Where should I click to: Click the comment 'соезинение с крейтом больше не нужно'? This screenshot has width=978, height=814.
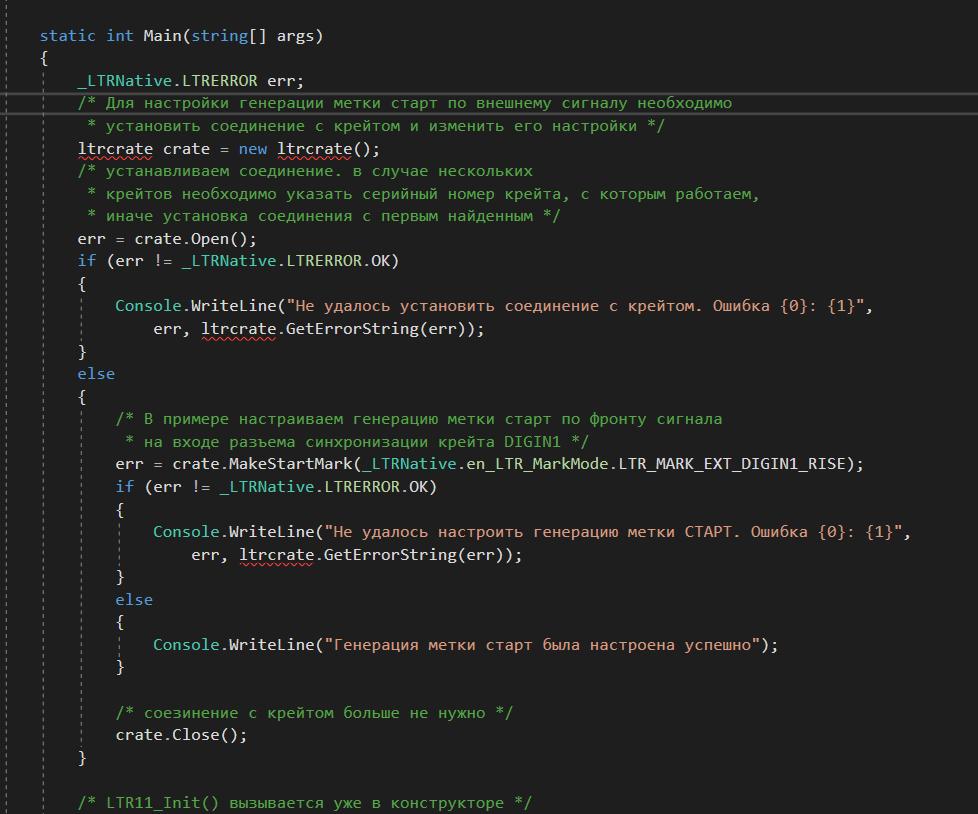pyautogui.click(x=314, y=713)
